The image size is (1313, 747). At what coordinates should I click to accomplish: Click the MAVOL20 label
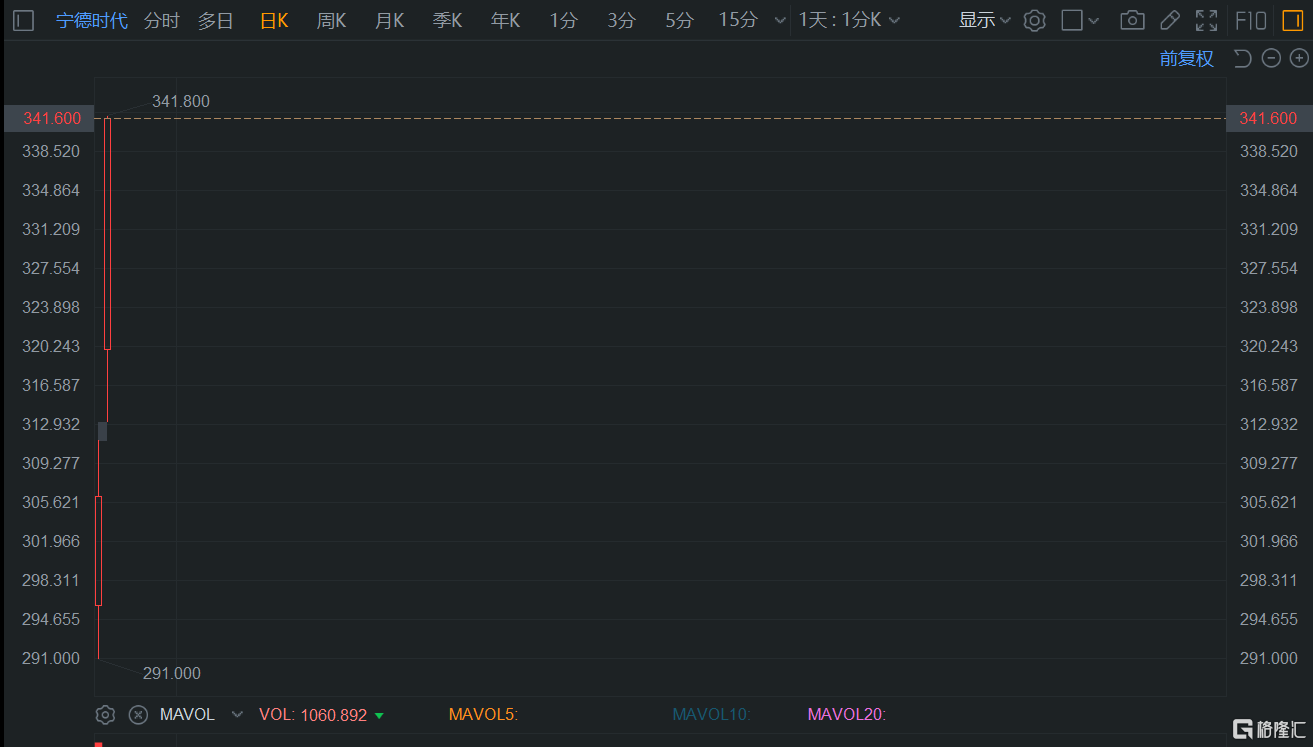[x=847, y=715]
